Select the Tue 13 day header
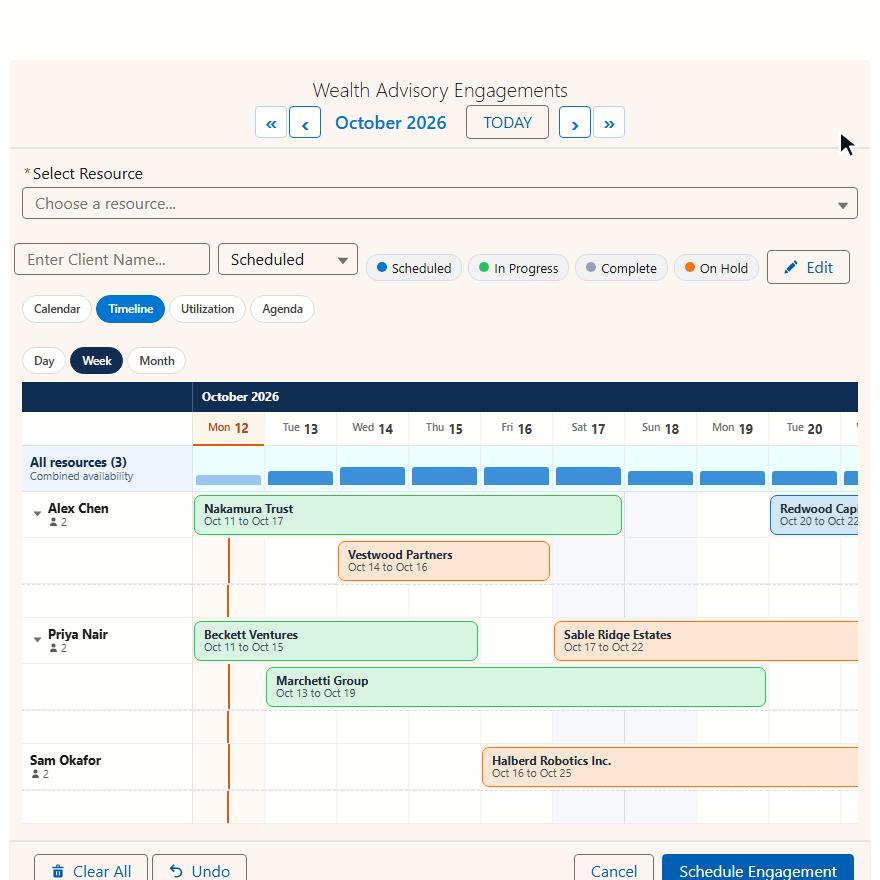Image resolution: width=880 pixels, height=880 pixels. click(x=300, y=428)
